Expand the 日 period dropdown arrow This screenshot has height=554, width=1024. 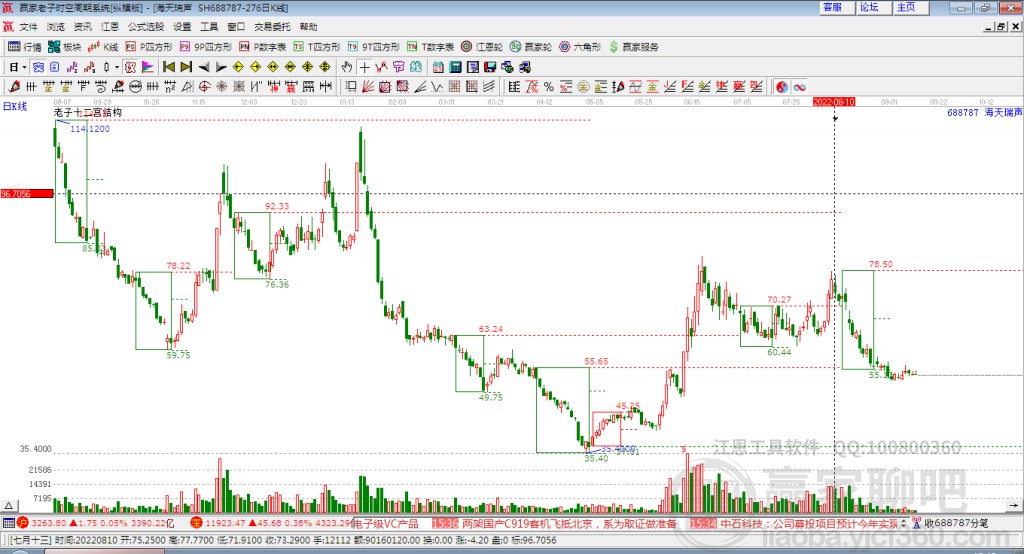tap(25, 67)
